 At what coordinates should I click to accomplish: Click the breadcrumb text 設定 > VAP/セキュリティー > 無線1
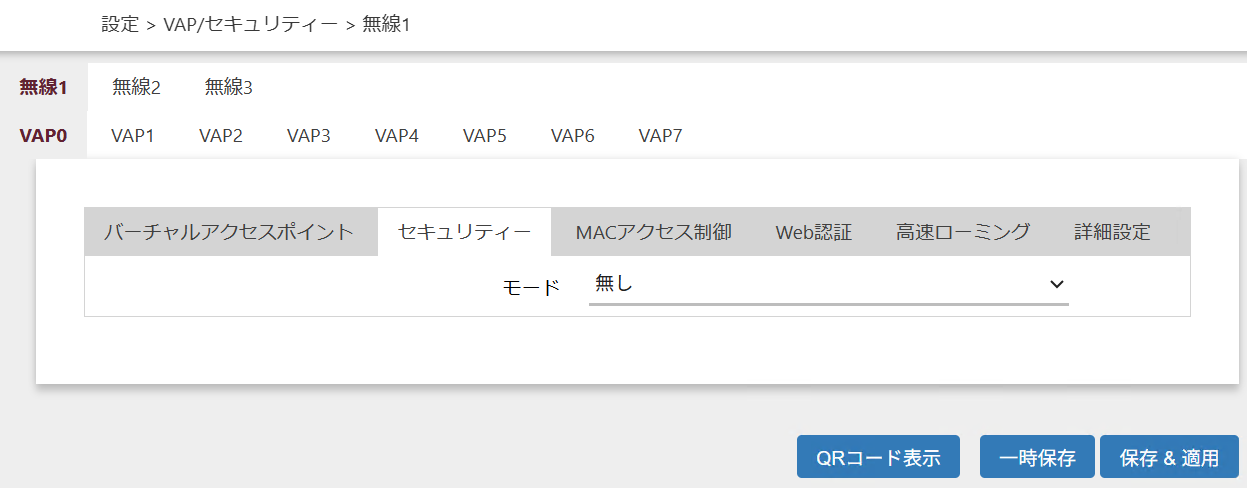(x=256, y=25)
